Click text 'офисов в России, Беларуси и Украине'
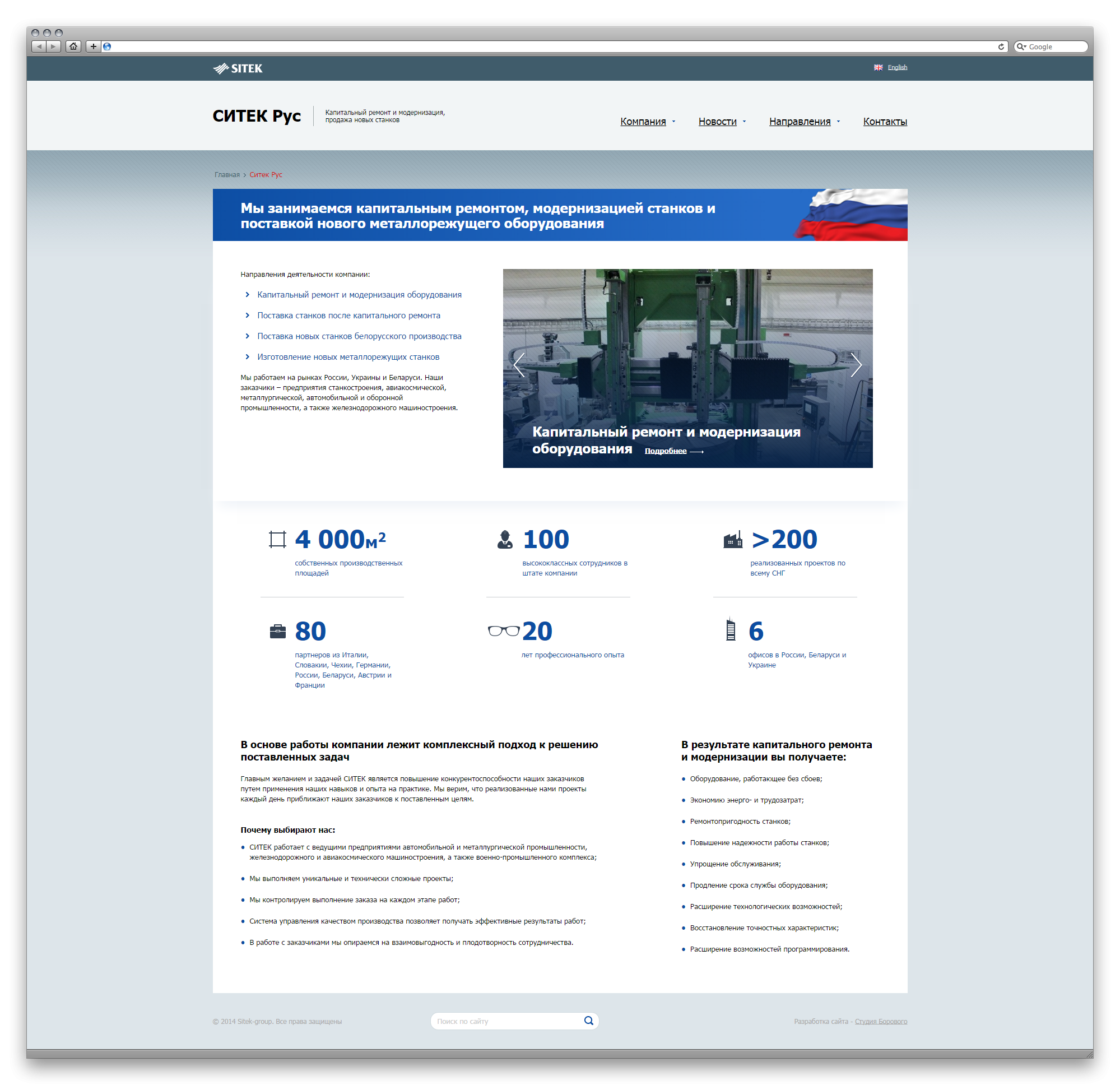This screenshot has width=1120, height=1085. coord(797,660)
